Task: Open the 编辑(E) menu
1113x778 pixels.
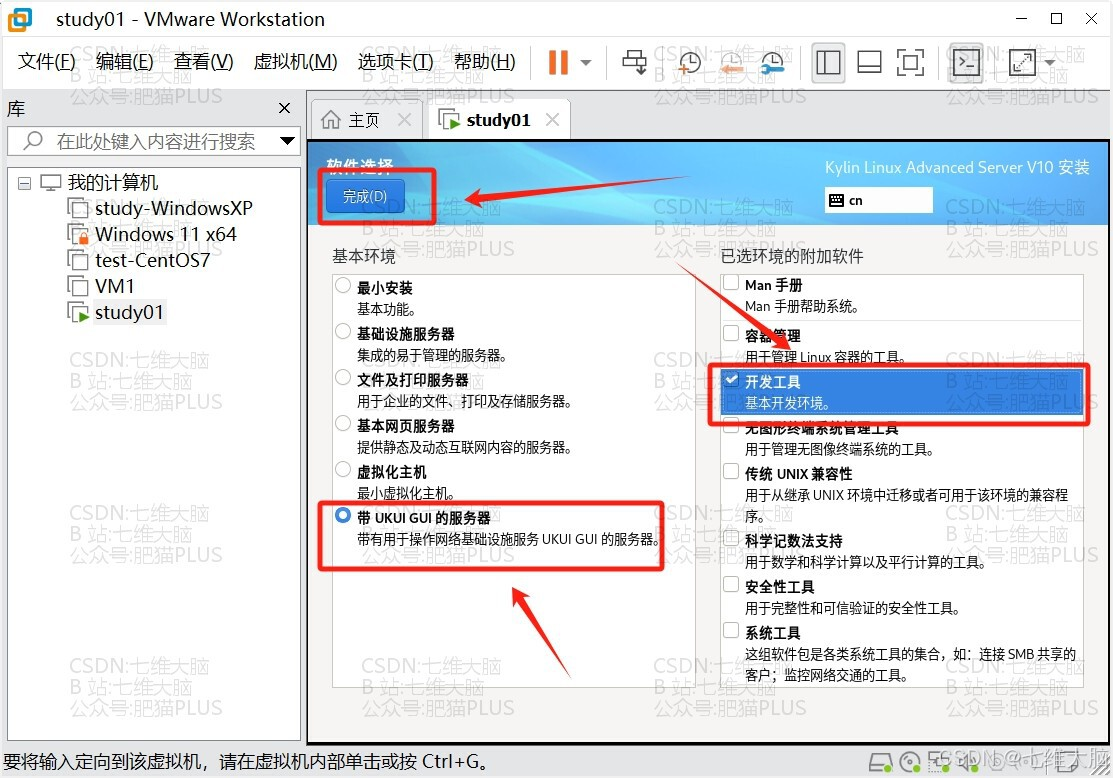Action: click(124, 62)
